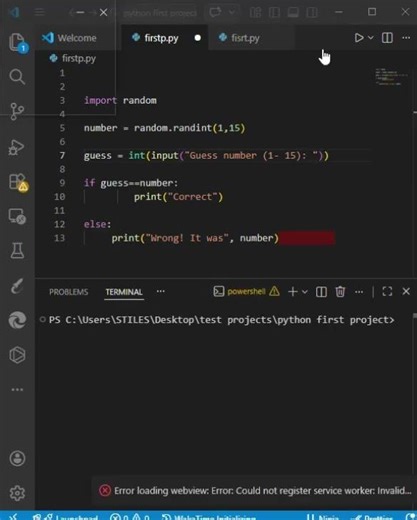The height and width of the screenshot is (520, 417).
Task: Open the Copilot chat icon in title bar
Action: pyautogui.click(x=215, y=13)
